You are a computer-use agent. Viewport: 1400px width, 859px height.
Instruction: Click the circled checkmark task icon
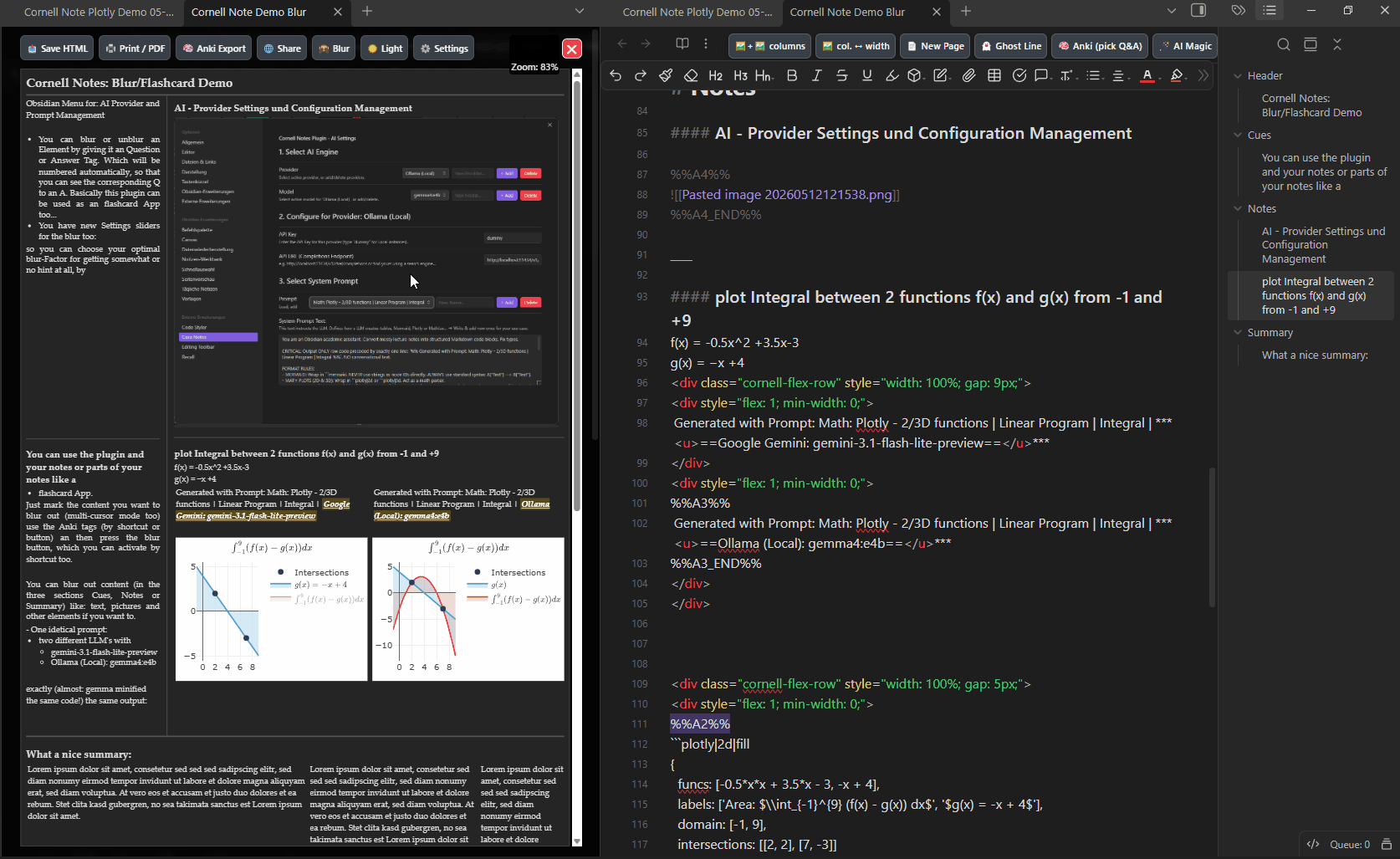pyautogui.click(x=1019, y=75)
